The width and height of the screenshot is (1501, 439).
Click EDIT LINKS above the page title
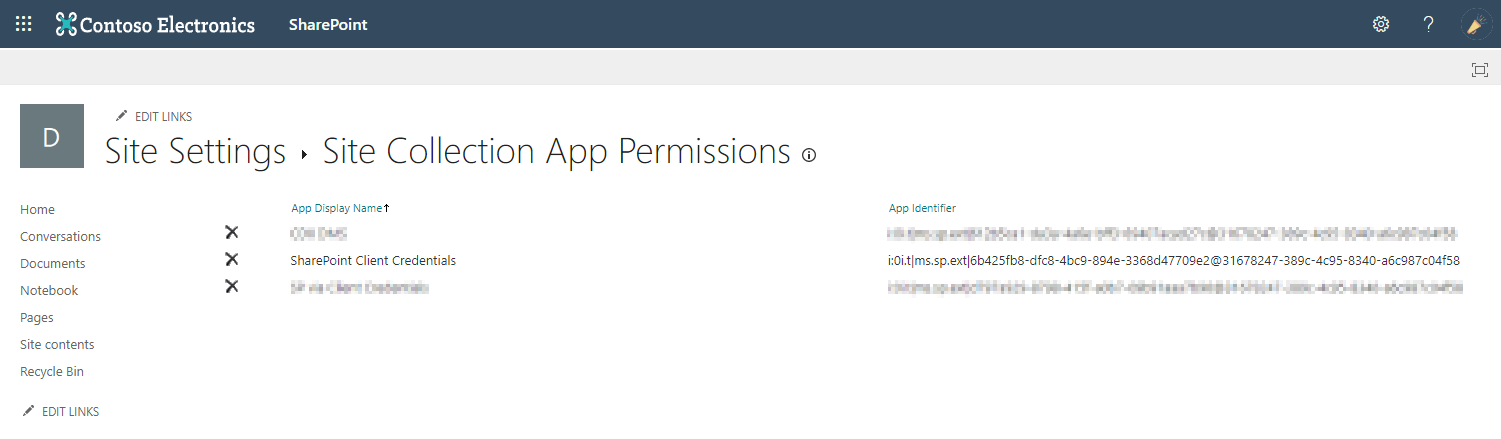coord(154,117)
